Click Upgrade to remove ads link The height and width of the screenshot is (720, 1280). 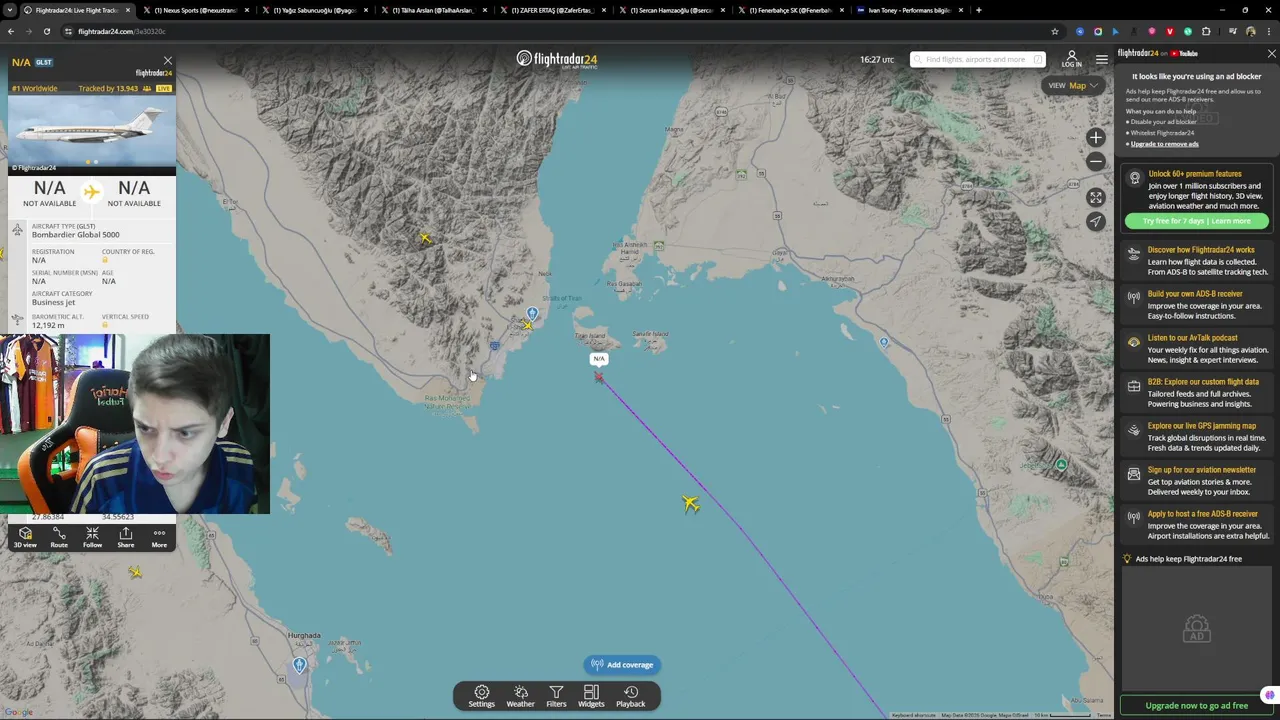click(1164, 144)
